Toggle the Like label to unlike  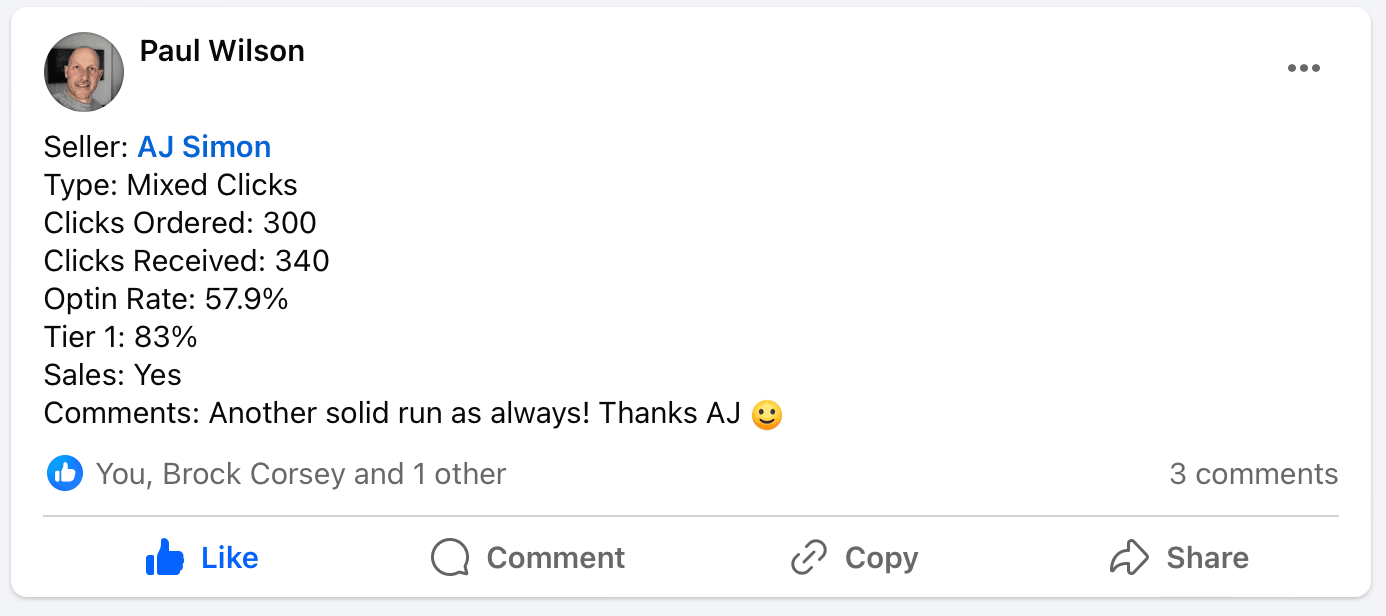230,558
